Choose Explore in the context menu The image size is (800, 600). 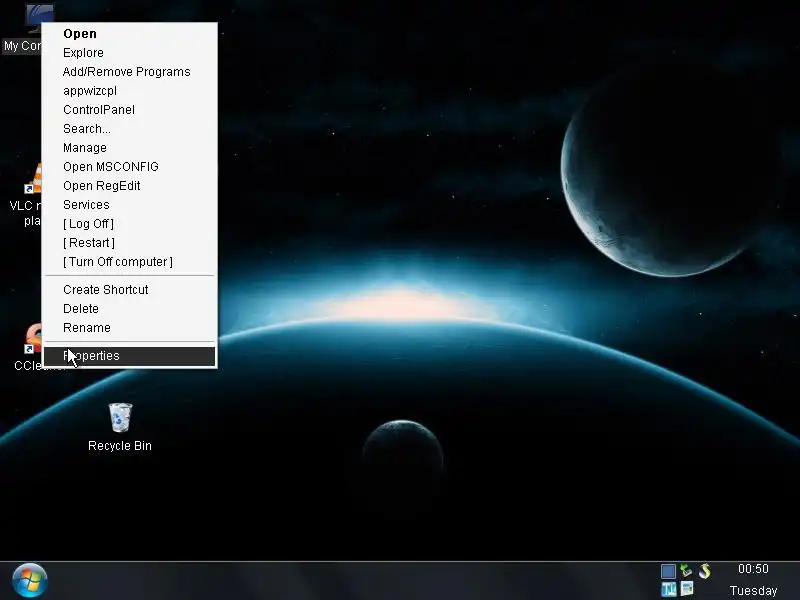click(130, 53)
